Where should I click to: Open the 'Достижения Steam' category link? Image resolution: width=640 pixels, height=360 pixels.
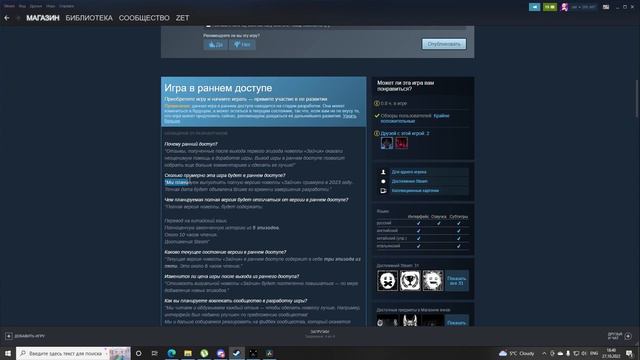point(409,181)
